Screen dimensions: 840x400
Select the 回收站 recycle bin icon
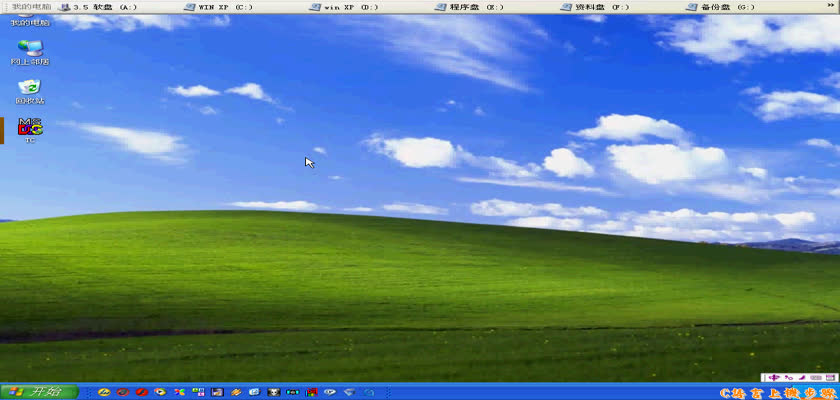pos(29,91)
